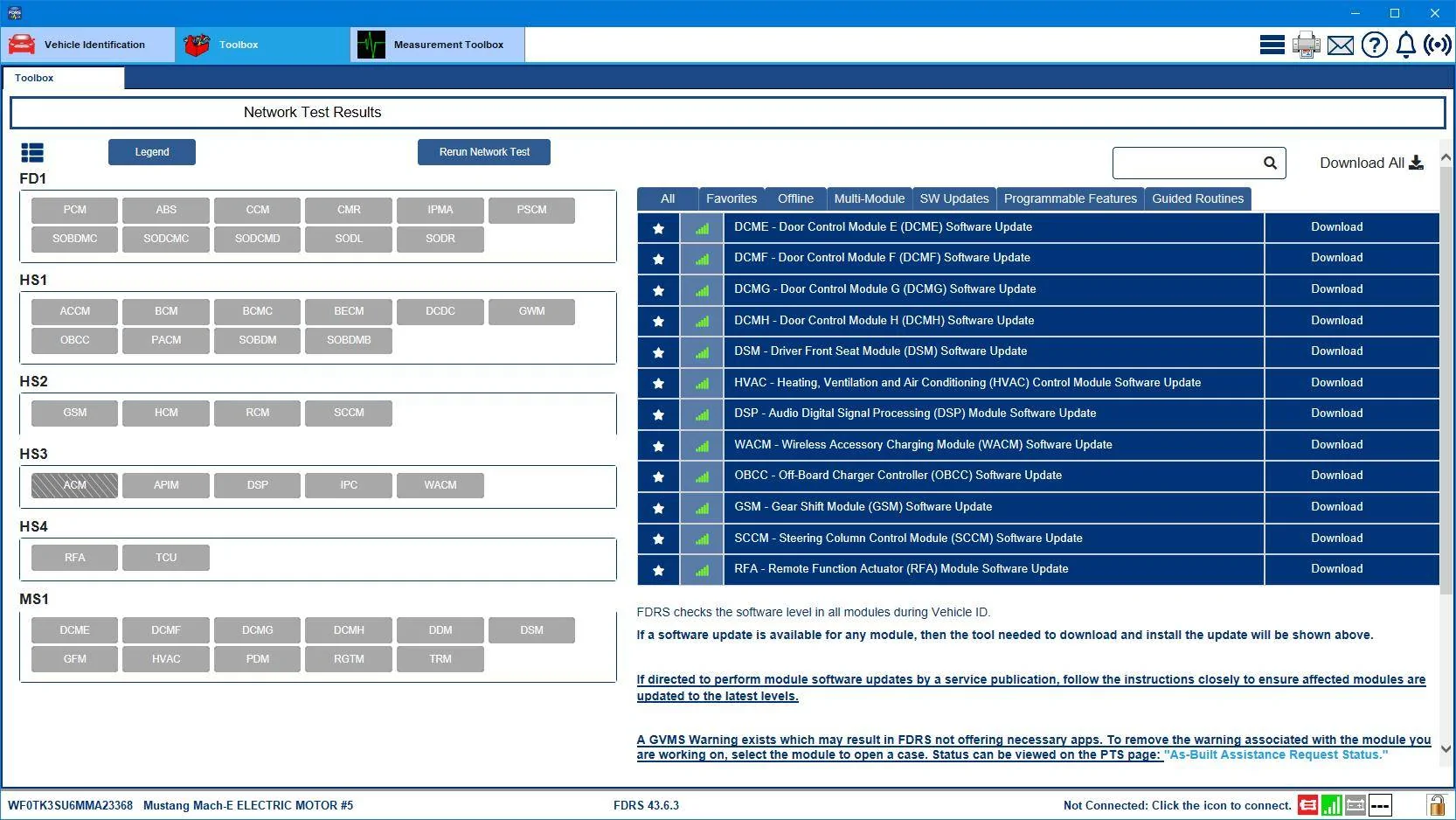Toggle favorite star for the DCMH update
The height and width of the screenshot is (820, 1456).
click(x=659, y=321)
